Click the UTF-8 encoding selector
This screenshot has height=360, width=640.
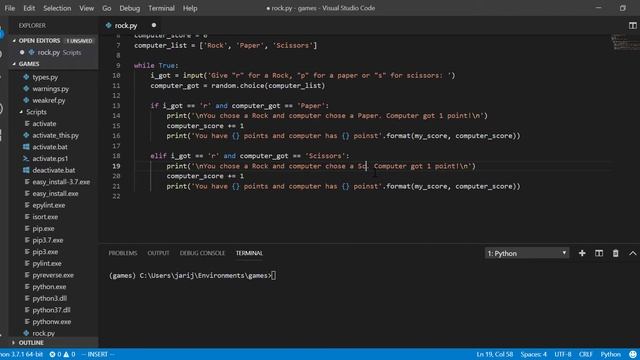point(563,354)
